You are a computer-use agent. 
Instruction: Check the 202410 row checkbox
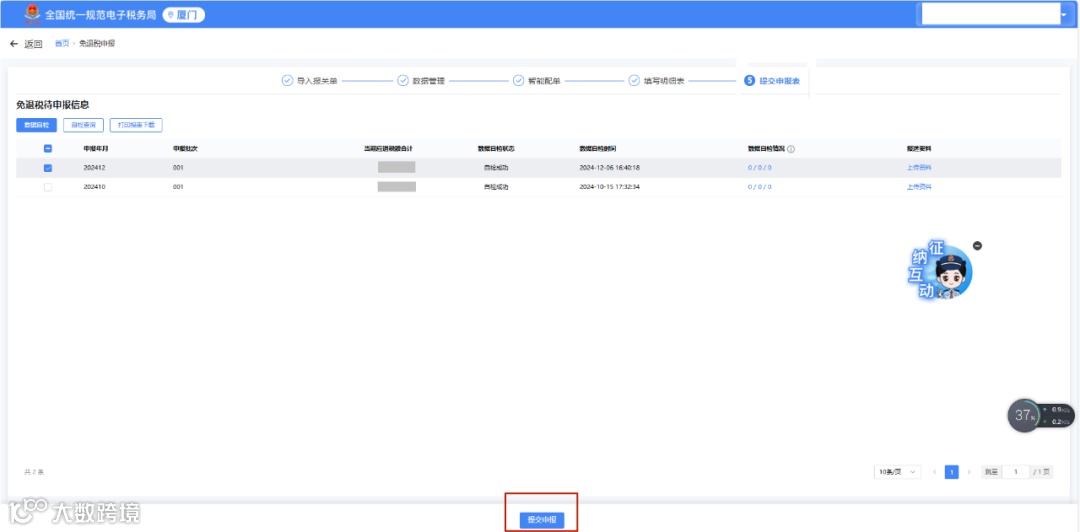click(x=48, y=187)
